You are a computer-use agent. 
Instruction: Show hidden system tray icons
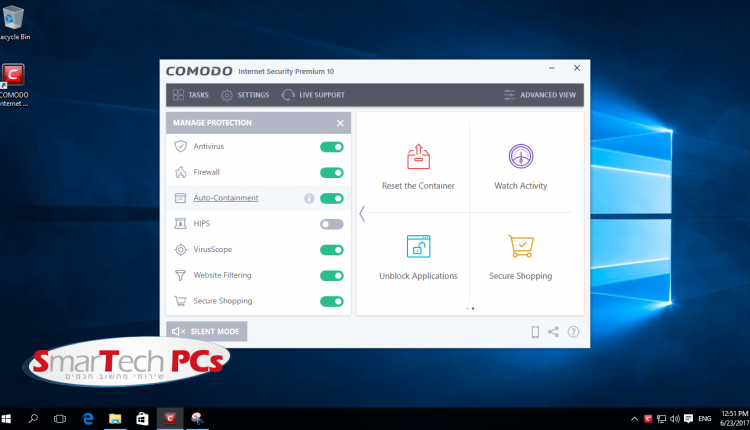coord(634,419)
